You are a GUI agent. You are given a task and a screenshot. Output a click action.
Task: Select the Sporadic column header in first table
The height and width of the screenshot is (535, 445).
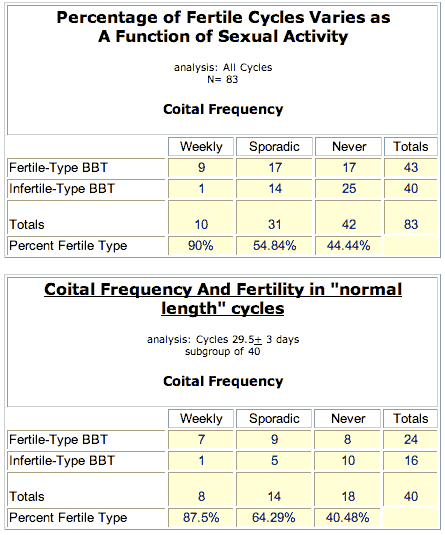coord(274,147)
